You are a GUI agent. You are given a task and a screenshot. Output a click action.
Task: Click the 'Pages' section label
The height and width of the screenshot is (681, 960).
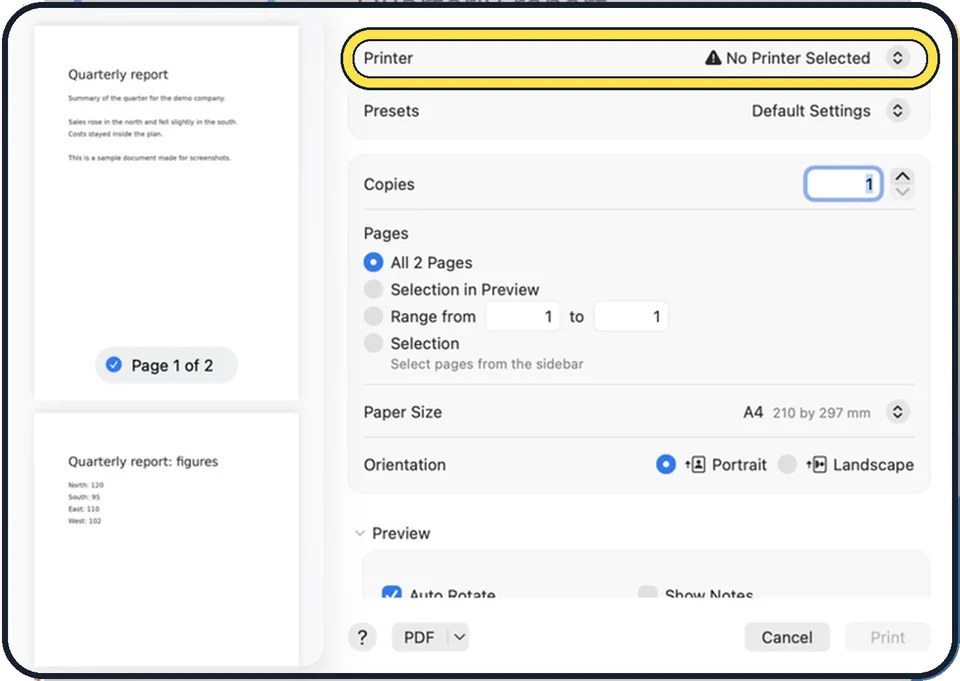click(386, 233)
